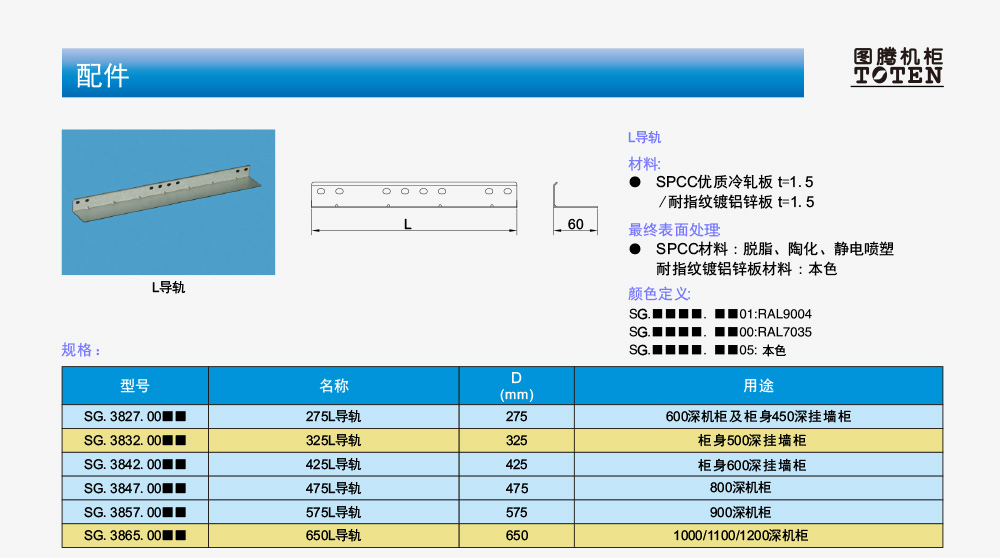Click the L导轨 caption under the photo
1000x558 pixels.
[168, 288]
